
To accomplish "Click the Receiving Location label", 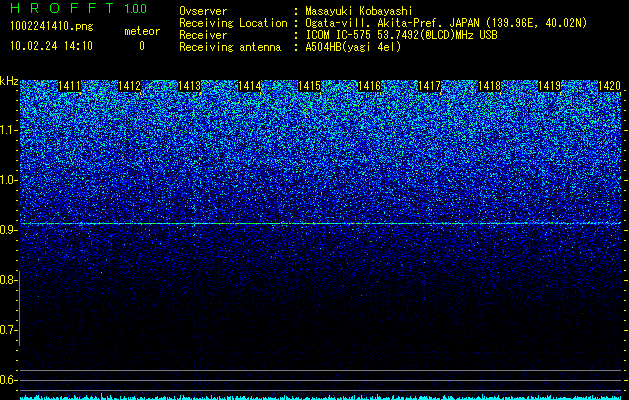I will 233,23.
